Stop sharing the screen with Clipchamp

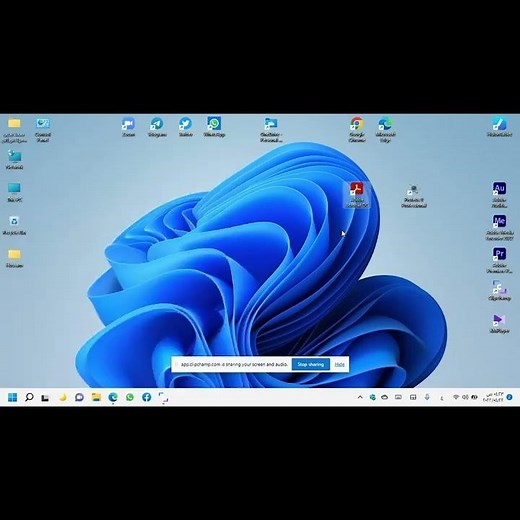click(x=311, y=364)
